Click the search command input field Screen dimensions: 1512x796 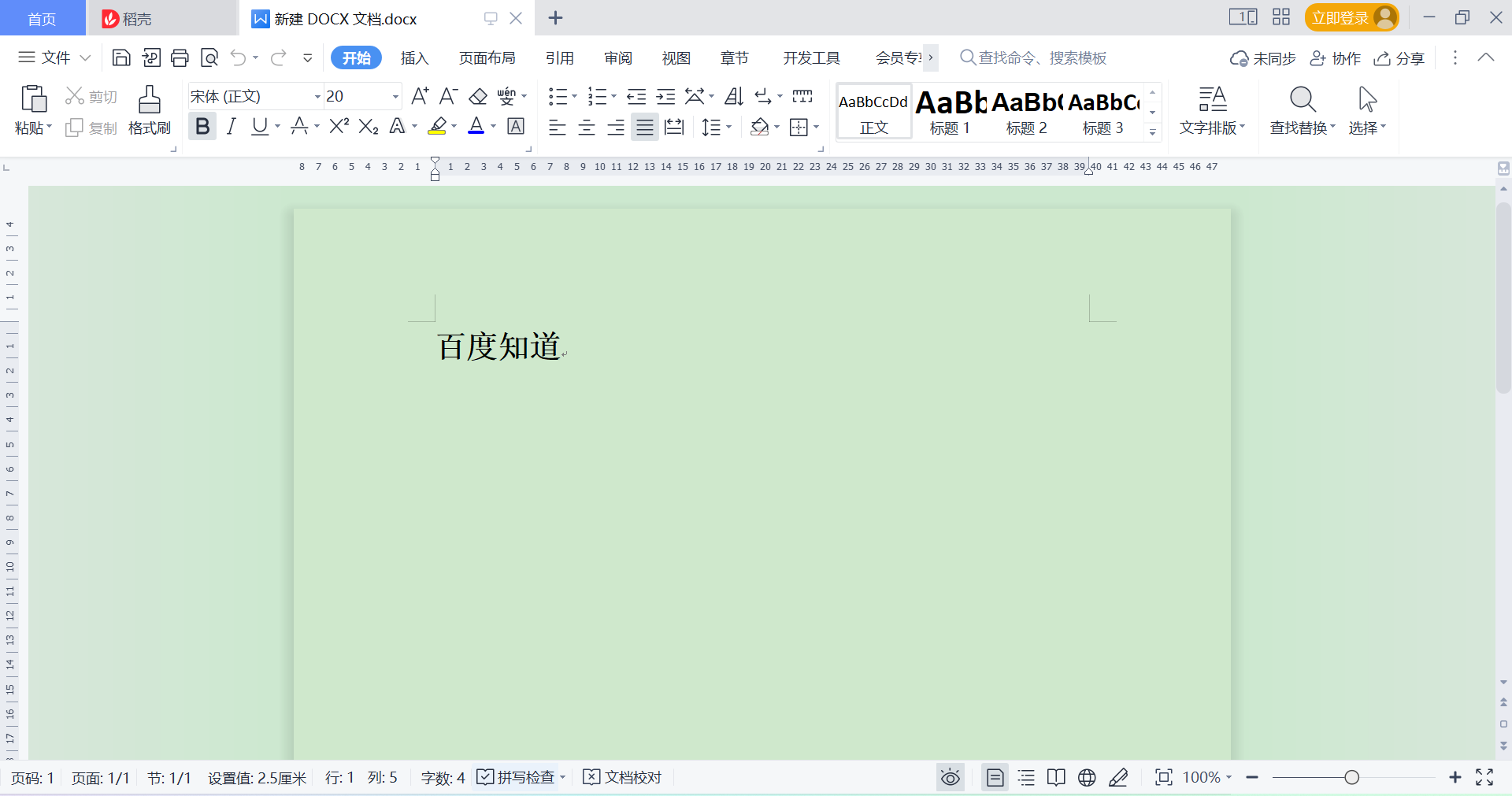pos(1042,57)
